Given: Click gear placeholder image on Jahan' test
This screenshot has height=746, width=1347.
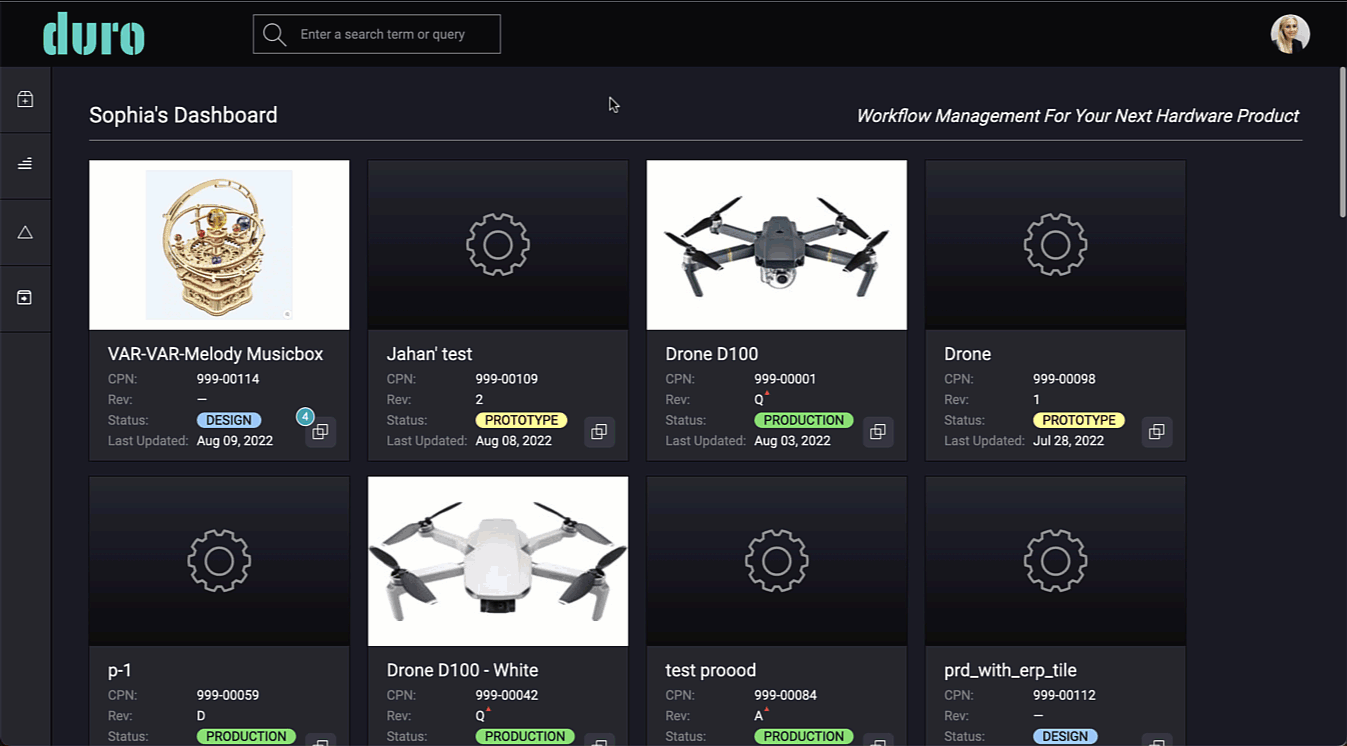Looking at the screenshot, I should 498,245.
